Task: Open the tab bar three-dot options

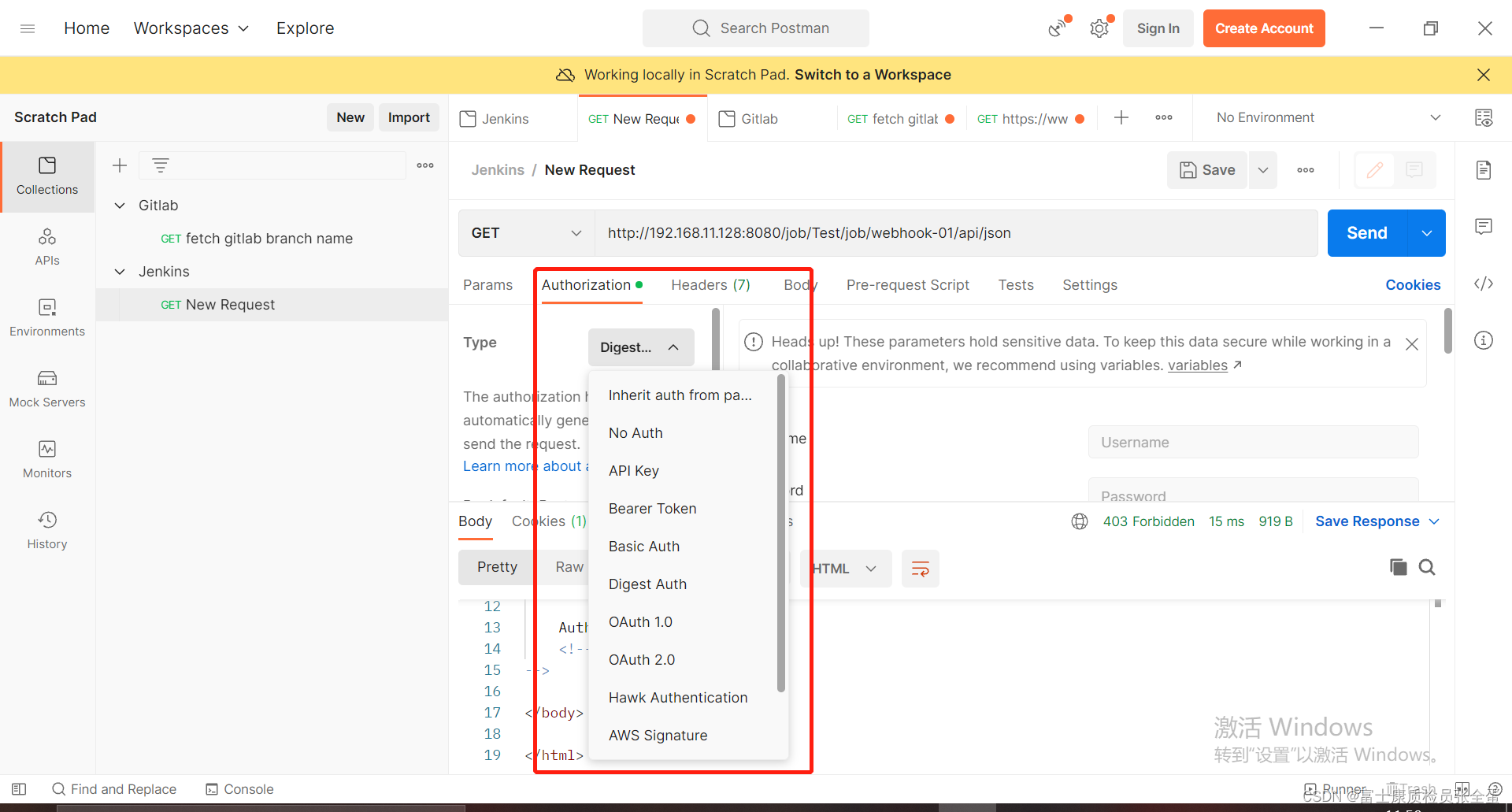Action: [1164, 118]
